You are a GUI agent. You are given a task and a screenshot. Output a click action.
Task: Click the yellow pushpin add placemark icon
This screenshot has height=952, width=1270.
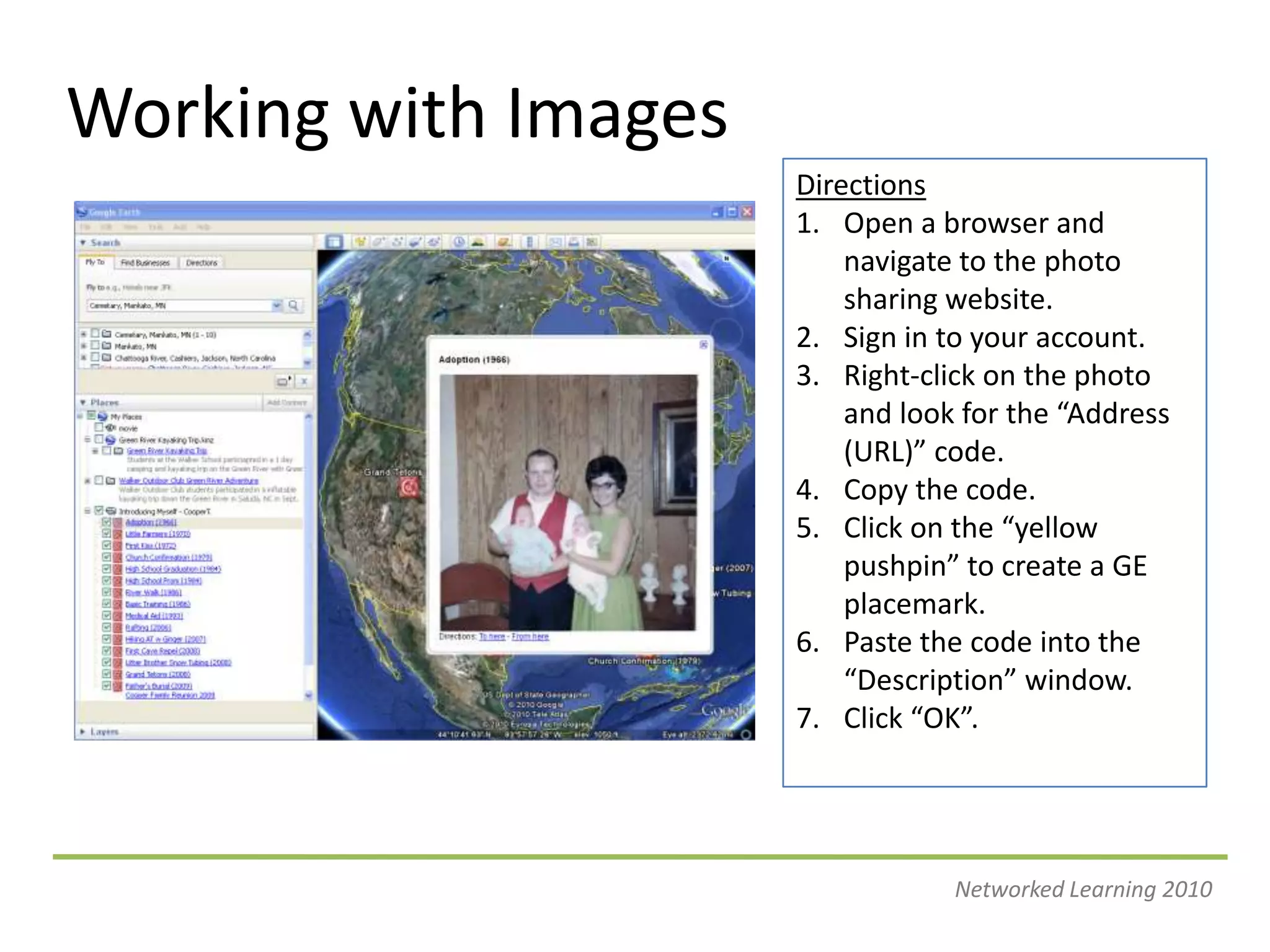click(360, 242)
